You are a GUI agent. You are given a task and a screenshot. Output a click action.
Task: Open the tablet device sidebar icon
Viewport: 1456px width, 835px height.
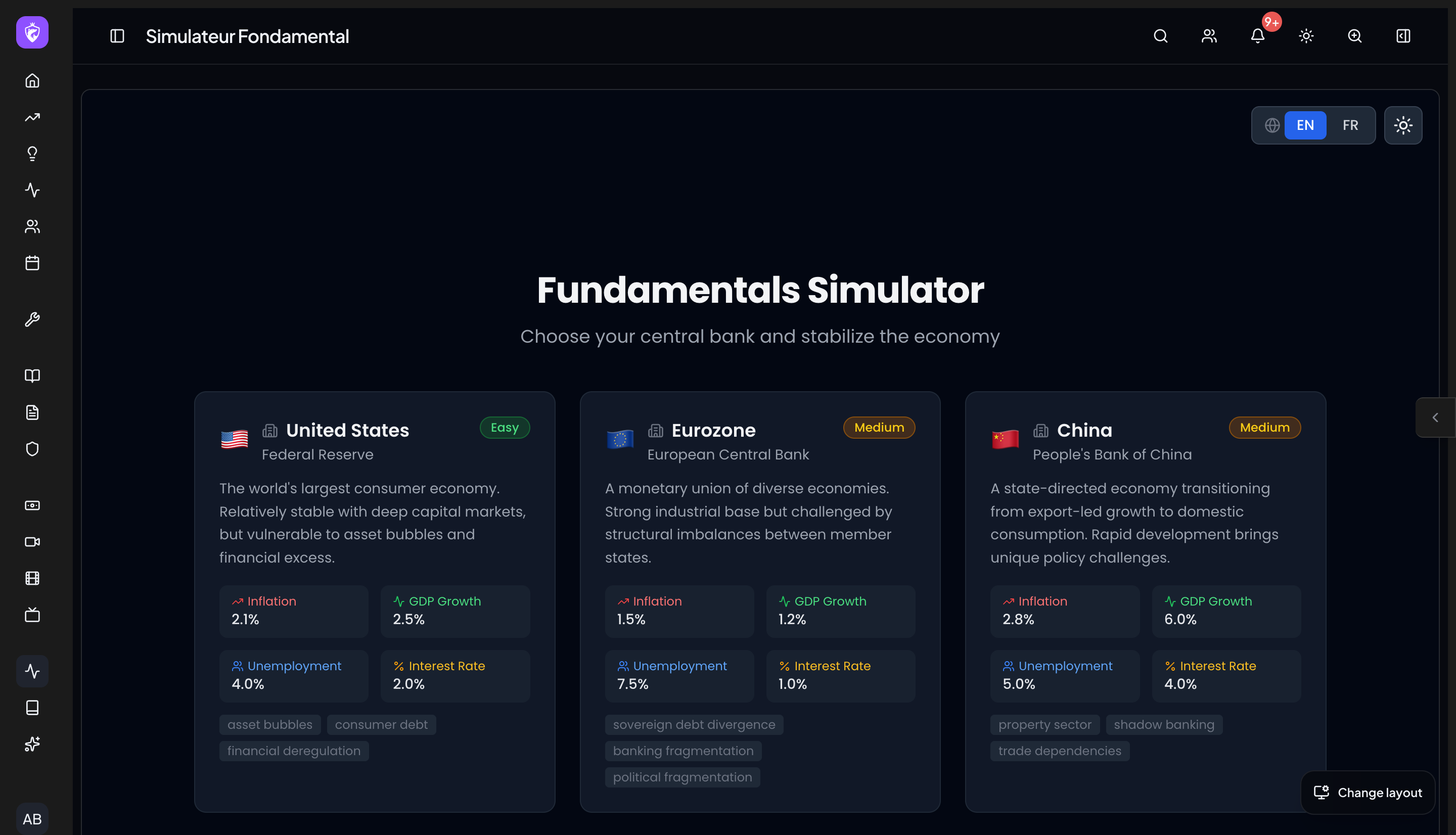[x=32, y=708]
